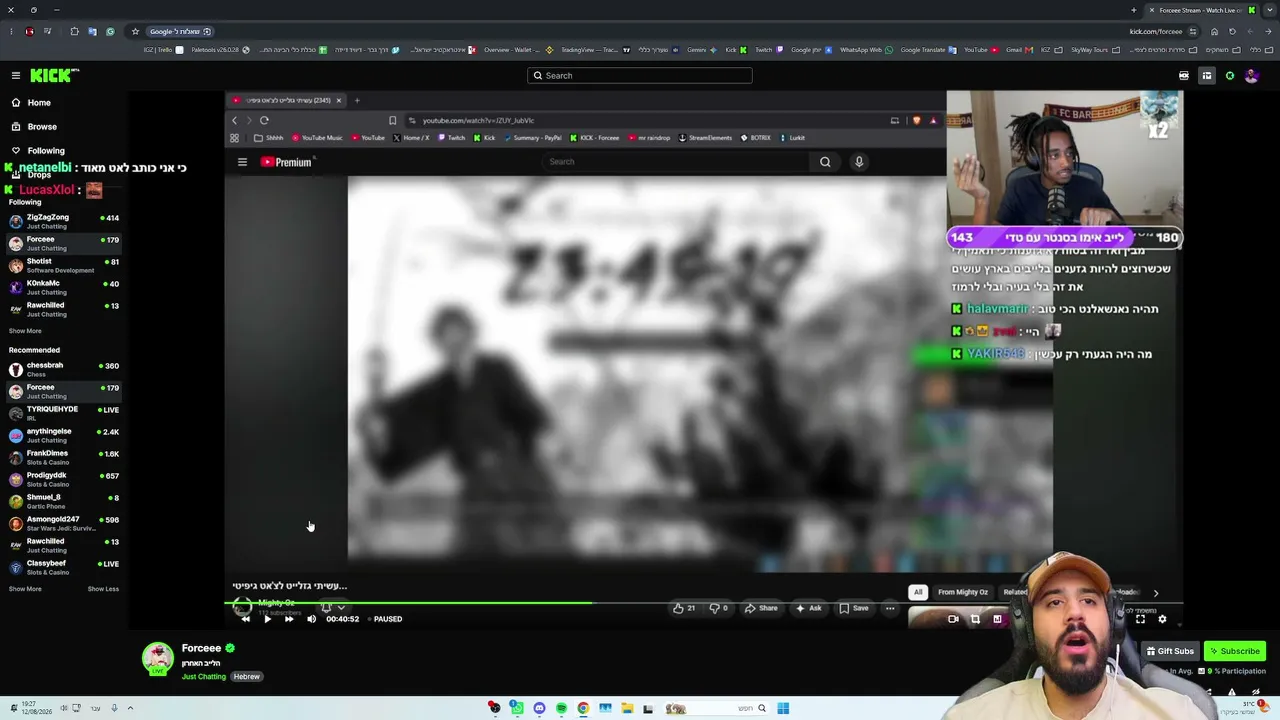Open the Windows Start menu
Screen dimensions: 1280x720
click(x=783, y=708)
